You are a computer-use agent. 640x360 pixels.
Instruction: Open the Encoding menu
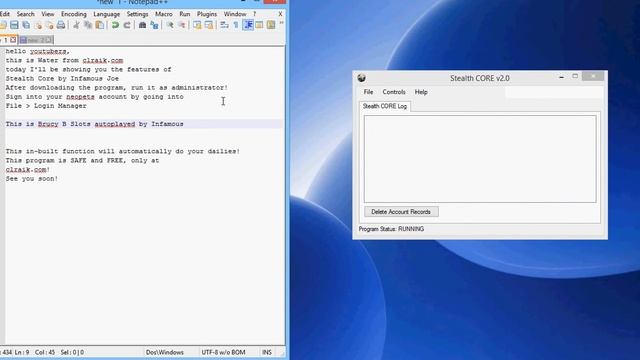(x=74, y=14)
